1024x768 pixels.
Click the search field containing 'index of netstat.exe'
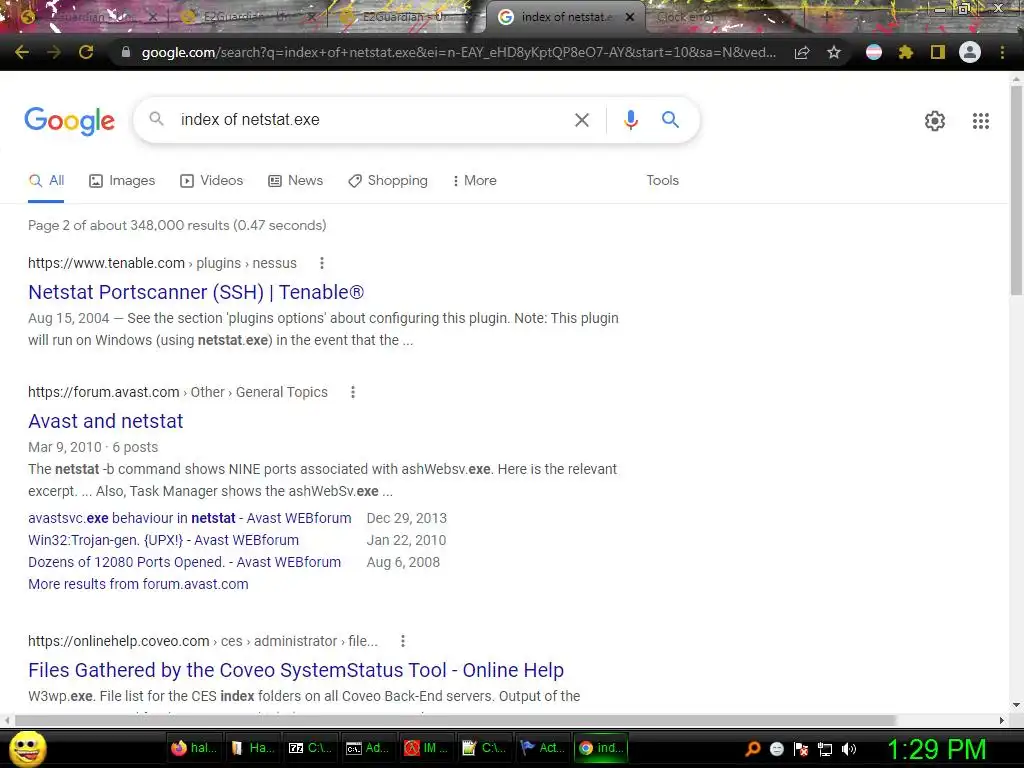click(369, 120)
